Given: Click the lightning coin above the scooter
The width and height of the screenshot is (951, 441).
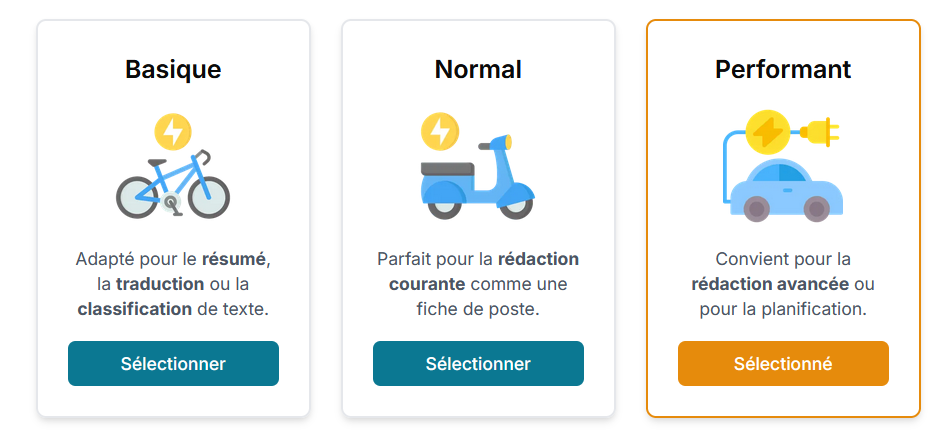Looking at the screenshot, I should pos(439,131).
